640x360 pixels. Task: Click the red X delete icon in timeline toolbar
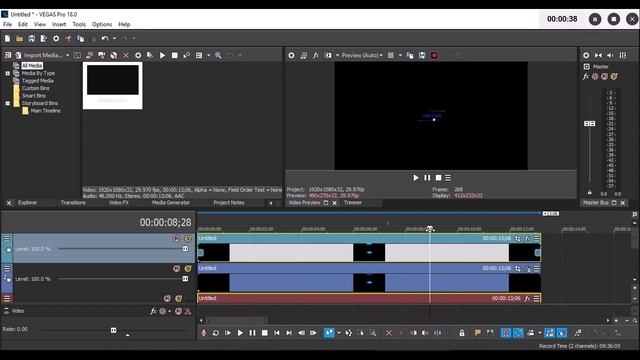point(389,333)
